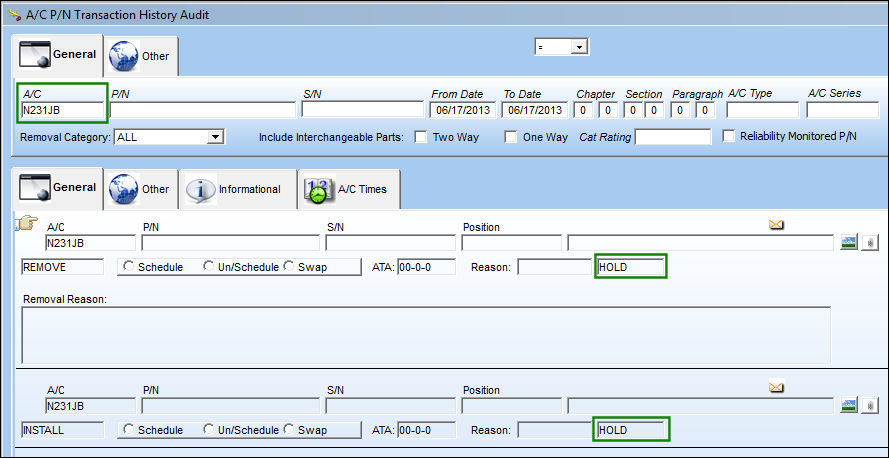Switch to the top Other filter tab
Screen dimensions: 889x458
(x=141, y=56)
